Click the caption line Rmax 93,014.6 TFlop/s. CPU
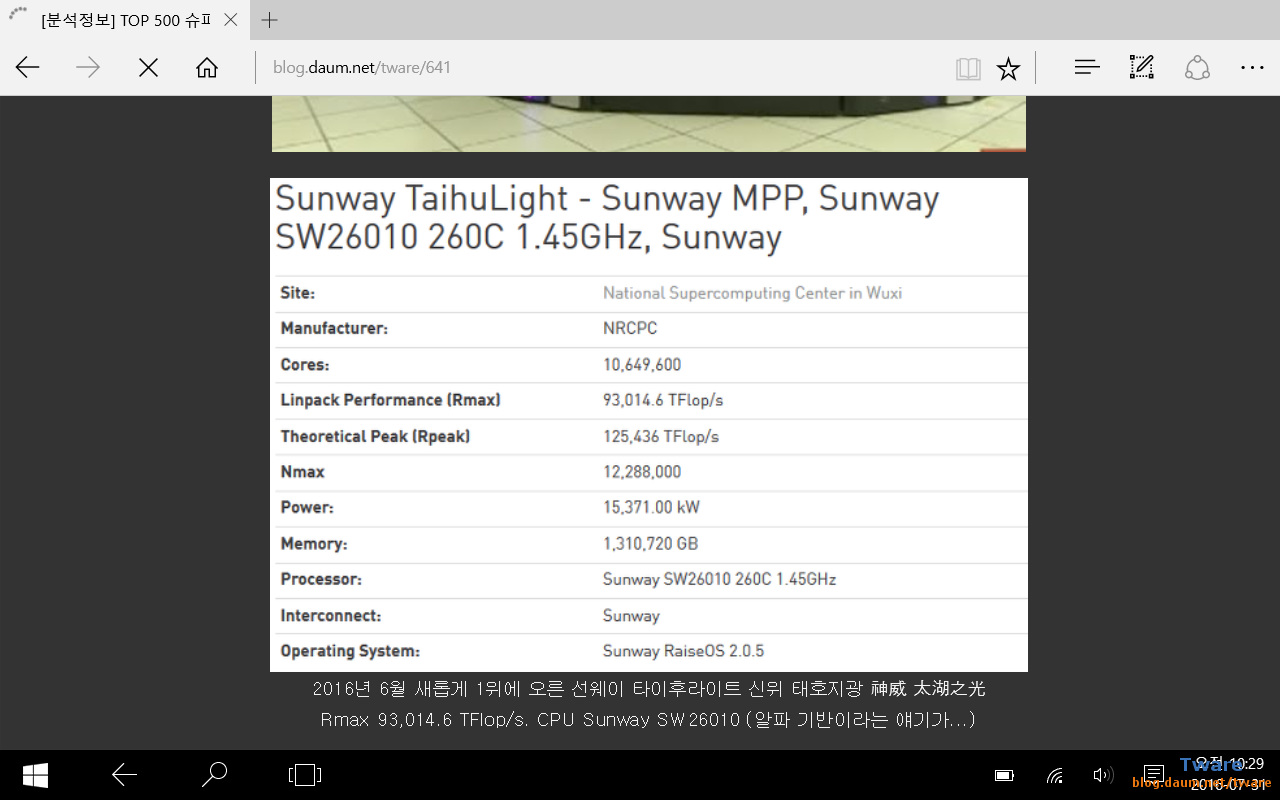 tap(648, 720)
